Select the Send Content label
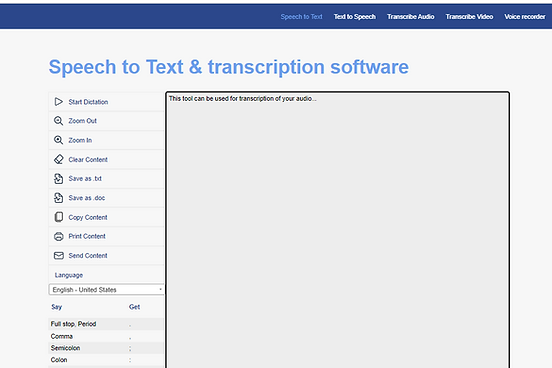Image resolution: width=552 pixels, height=368 pixels. coord(88,256)
